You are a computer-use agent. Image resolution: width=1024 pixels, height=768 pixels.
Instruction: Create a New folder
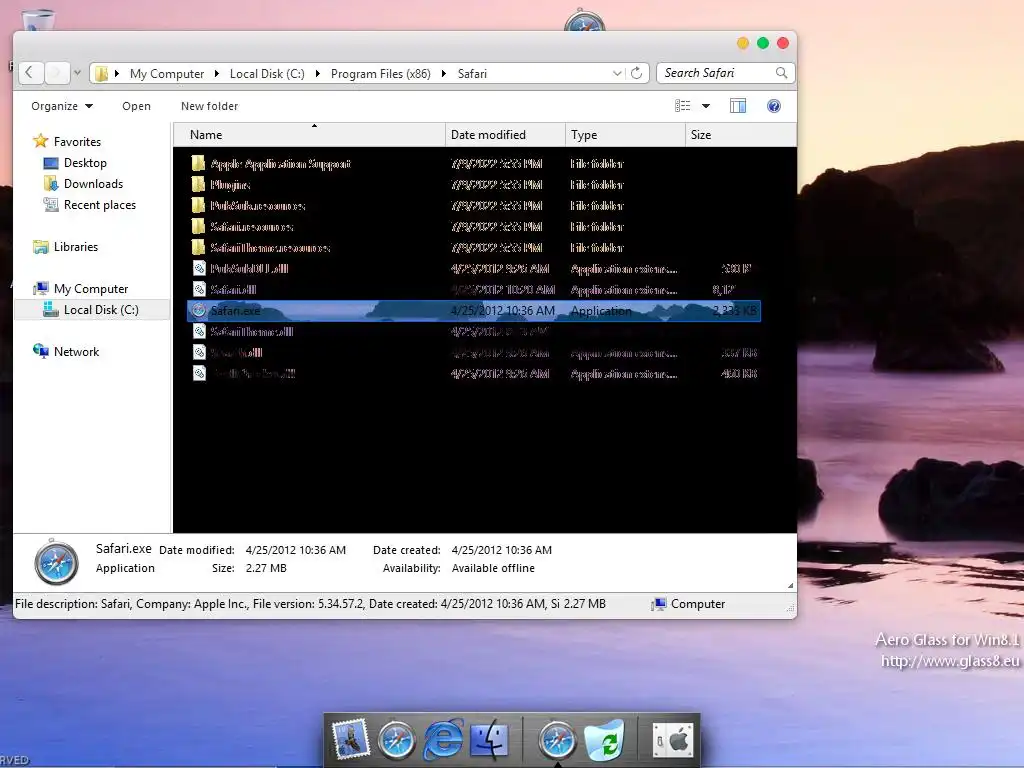point(210,106)
